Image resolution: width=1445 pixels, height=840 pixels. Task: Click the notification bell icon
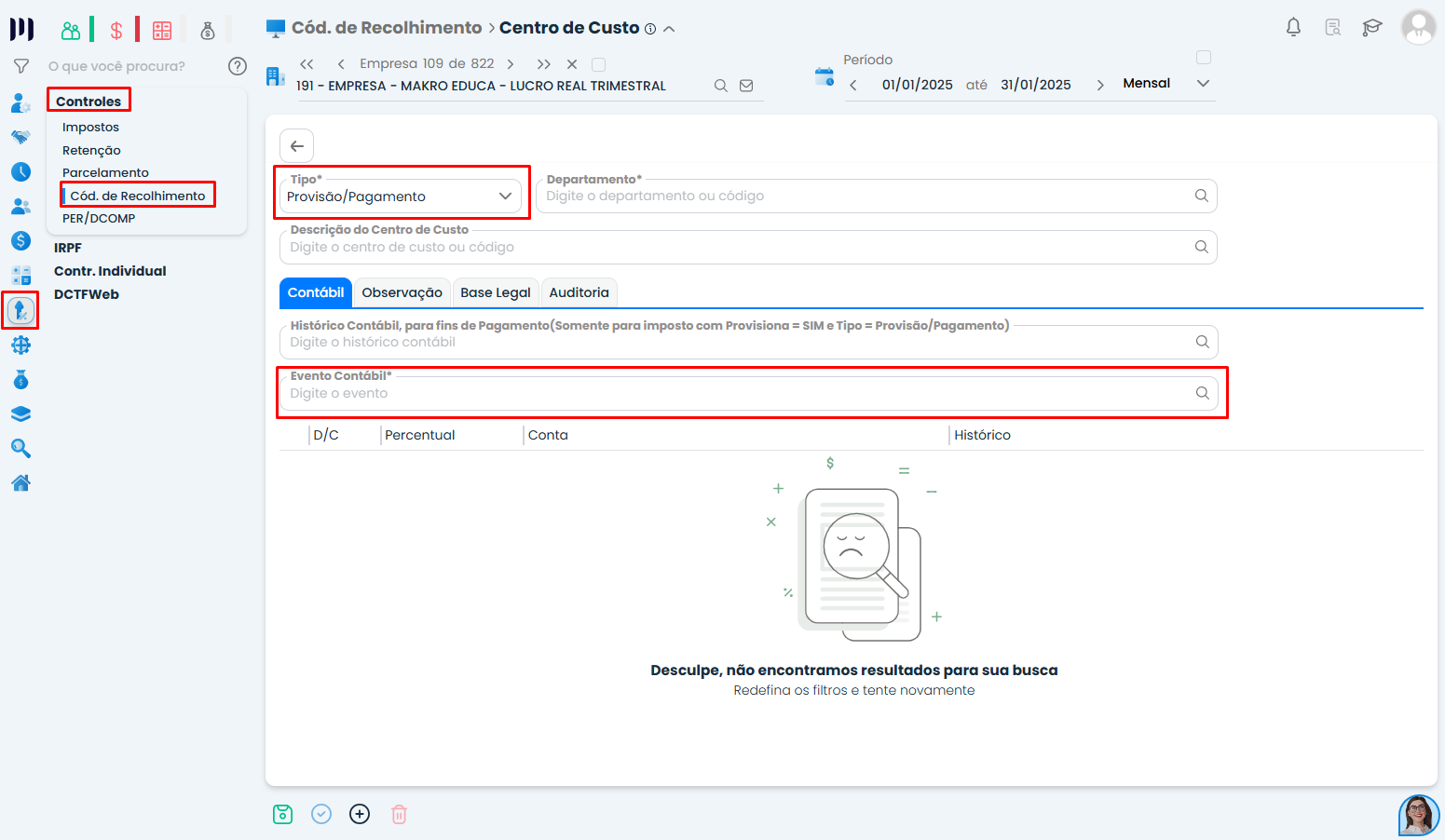[x=1293, y=27]
